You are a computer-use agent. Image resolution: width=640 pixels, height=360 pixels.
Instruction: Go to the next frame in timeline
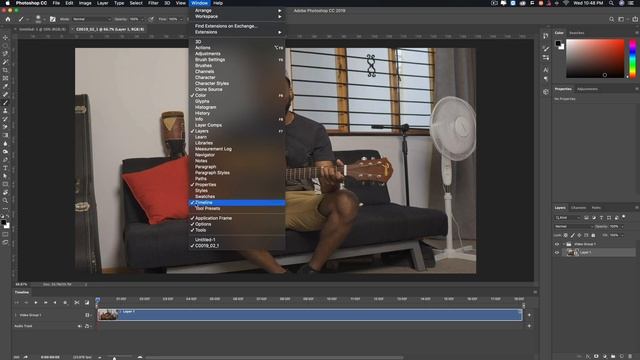point(46,303)
